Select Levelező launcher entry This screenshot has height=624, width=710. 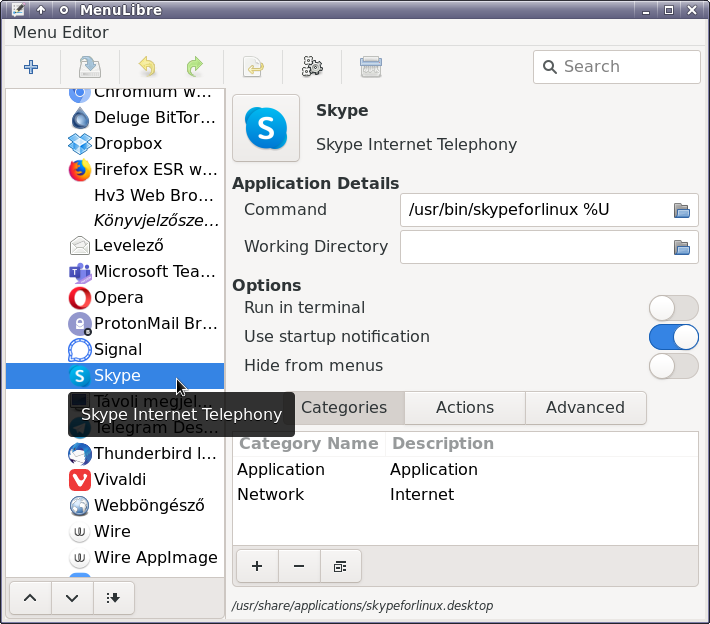[x=115, y=245]
